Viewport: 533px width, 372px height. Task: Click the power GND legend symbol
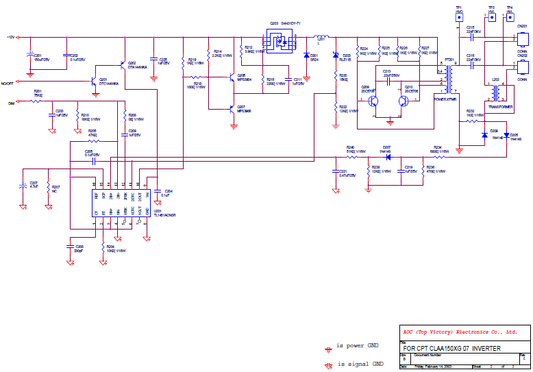328,349
